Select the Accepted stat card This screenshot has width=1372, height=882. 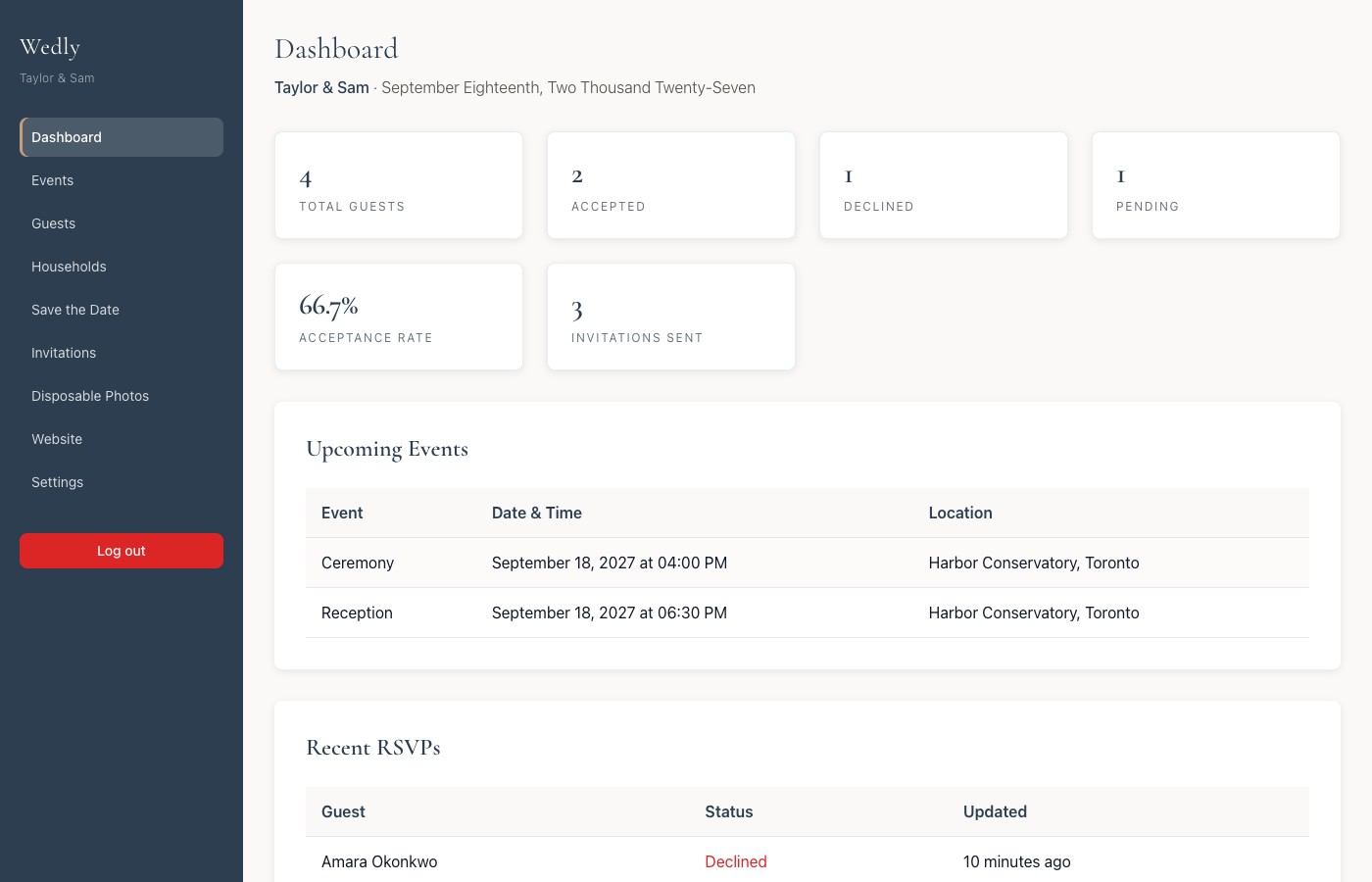(x=671, y=185)
